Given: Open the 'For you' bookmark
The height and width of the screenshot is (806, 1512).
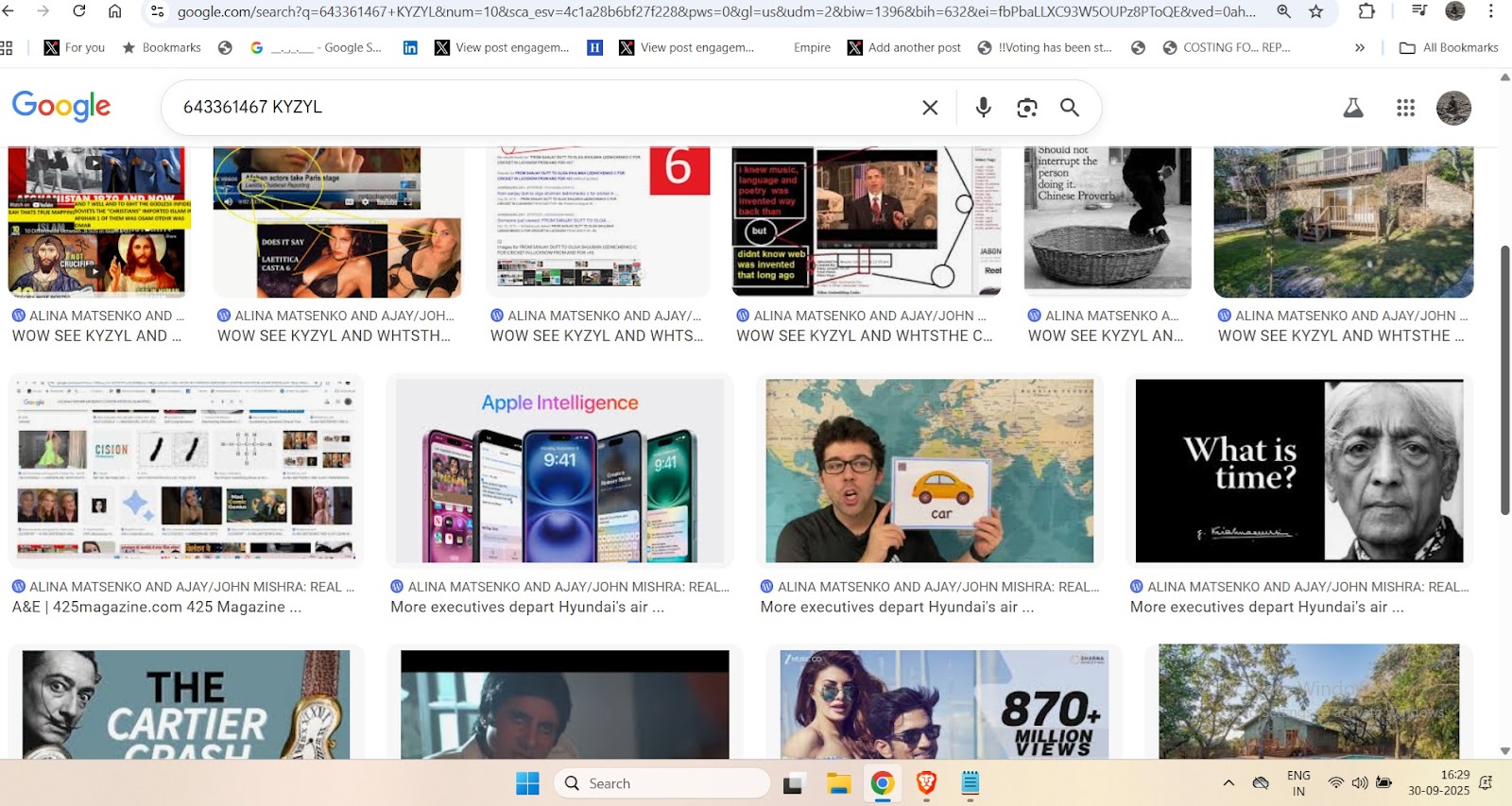Looking at the screenshot, I should click(75, 47).
